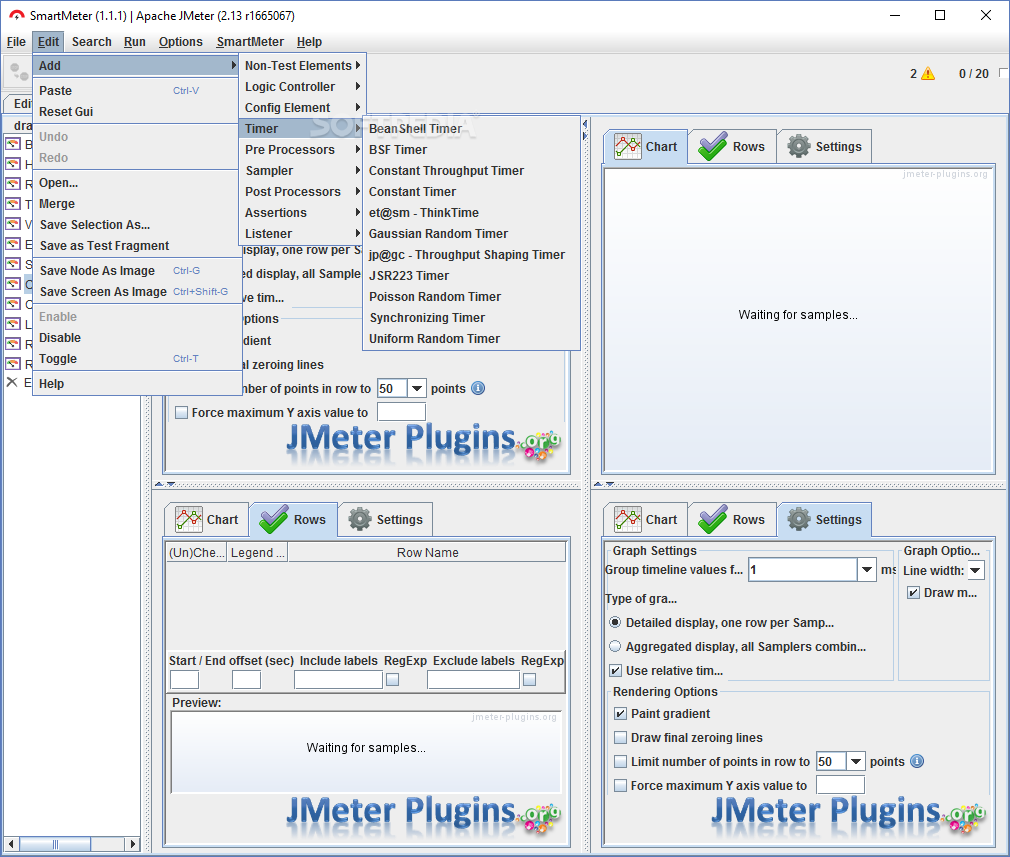Expand the Config Element submenu
1010x857 pixels.
pos(302,108)
